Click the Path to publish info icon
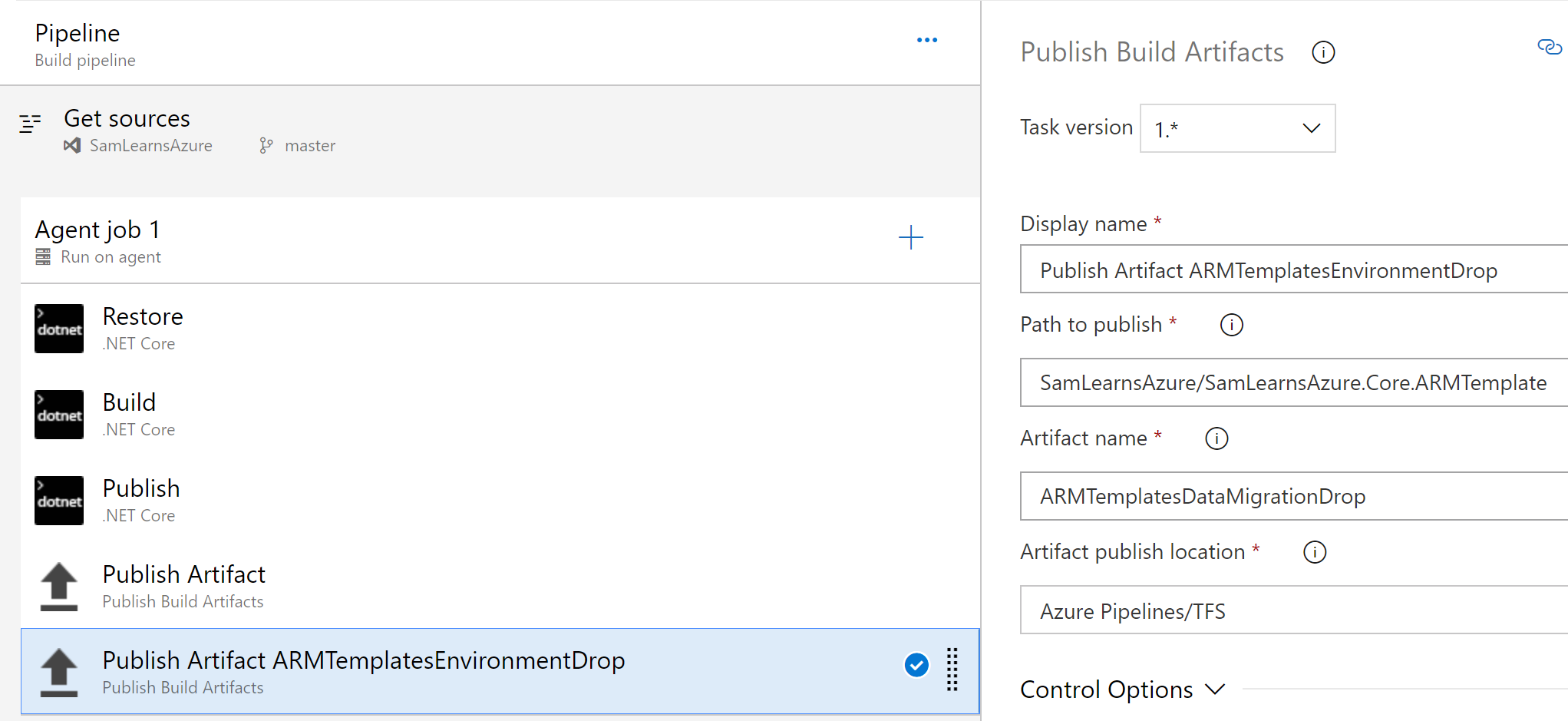 (1231, 325)
